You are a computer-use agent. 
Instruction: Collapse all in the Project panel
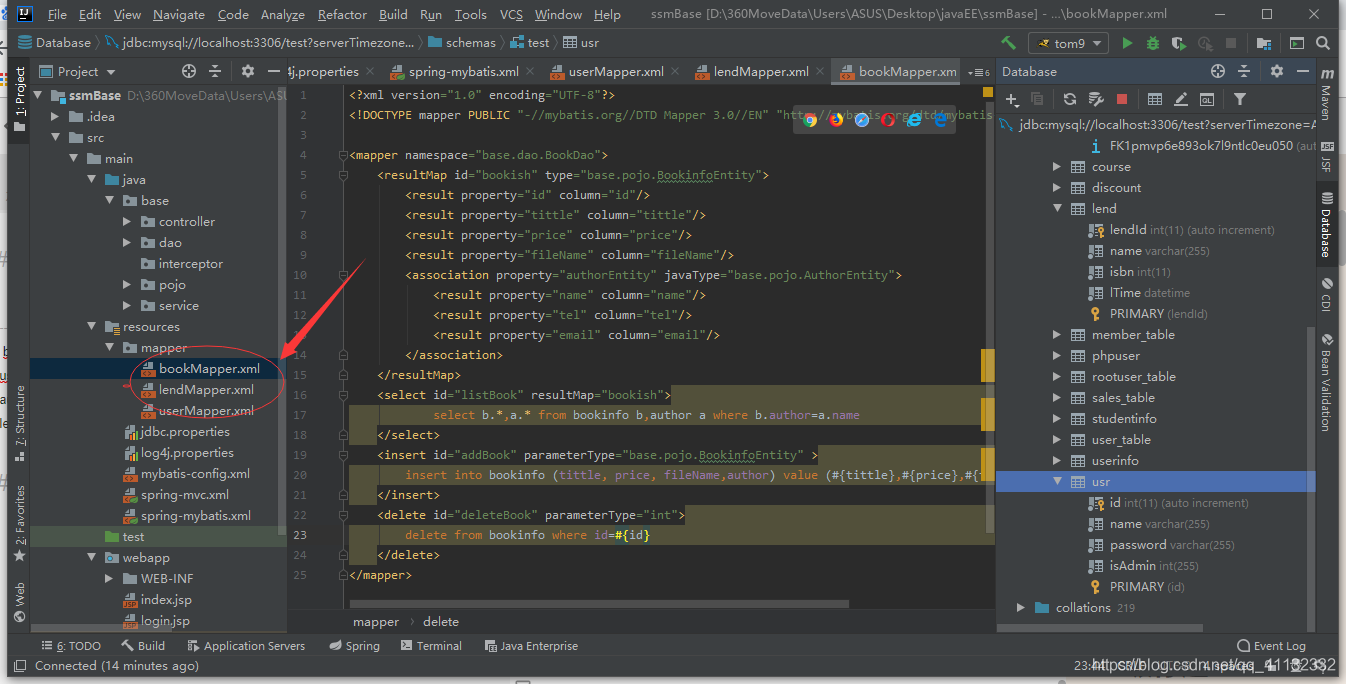click(215, 71)
